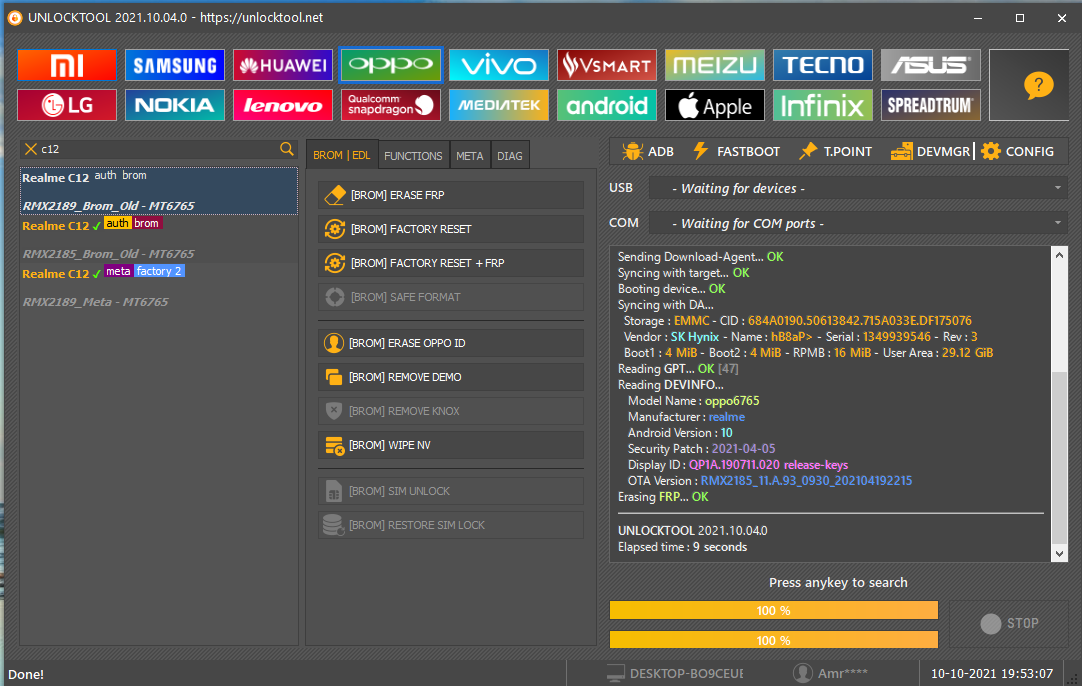Choose the Samsung brand tile

175,66
